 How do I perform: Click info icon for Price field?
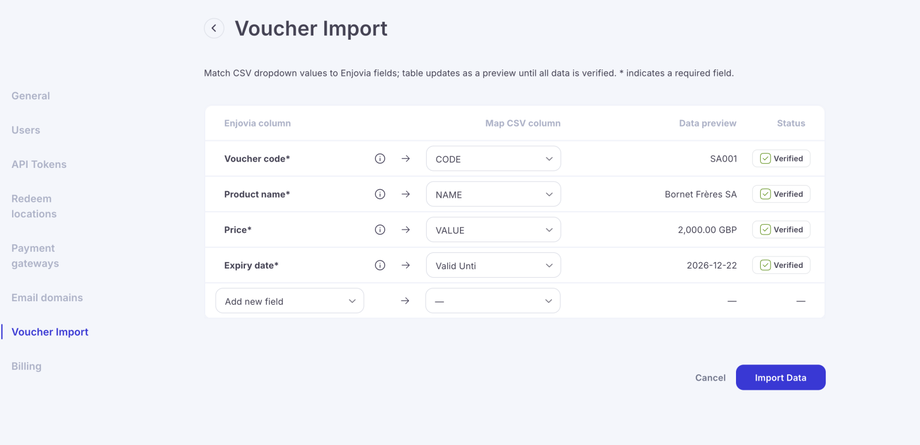tap(380, 230)
